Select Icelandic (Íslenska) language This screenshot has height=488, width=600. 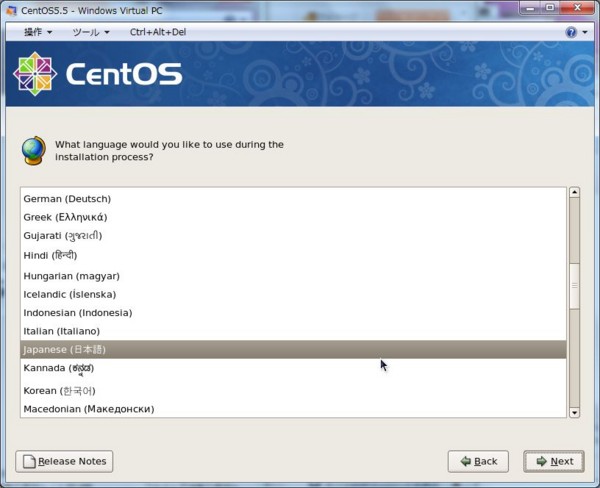293,294
